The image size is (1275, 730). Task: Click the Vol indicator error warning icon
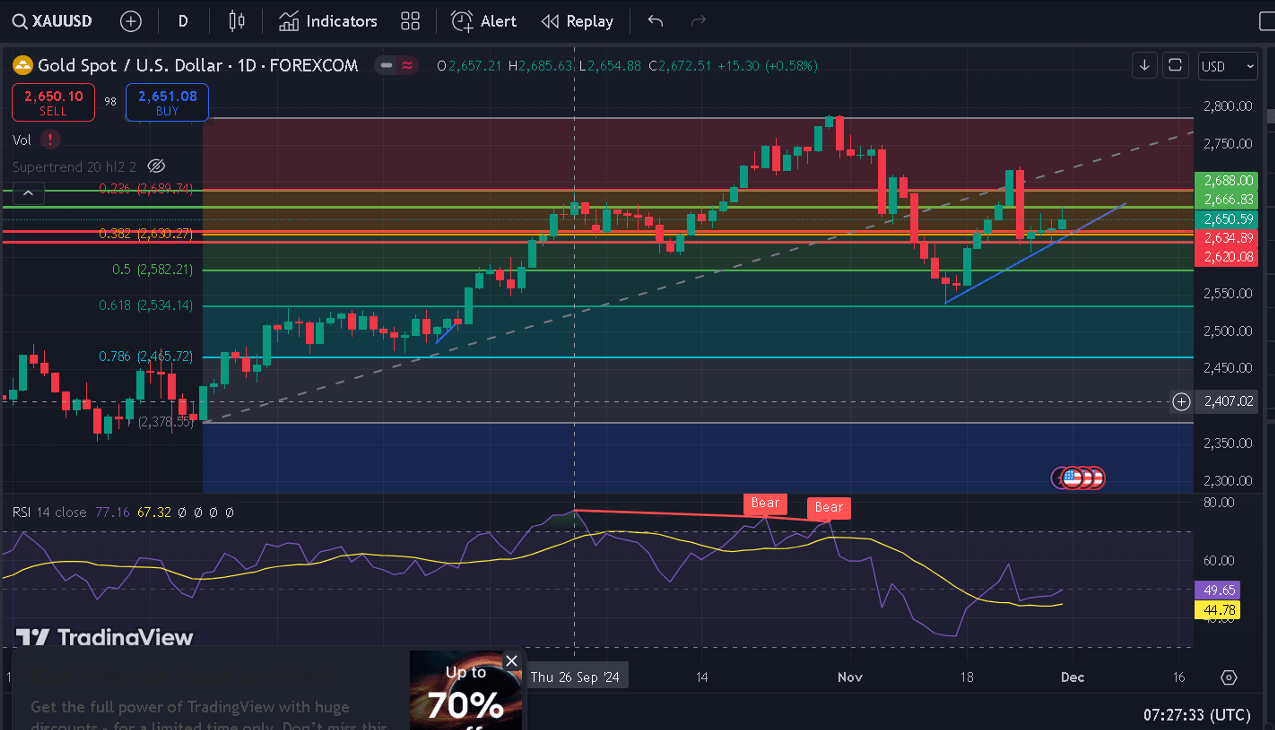click(x=50, y=140)
